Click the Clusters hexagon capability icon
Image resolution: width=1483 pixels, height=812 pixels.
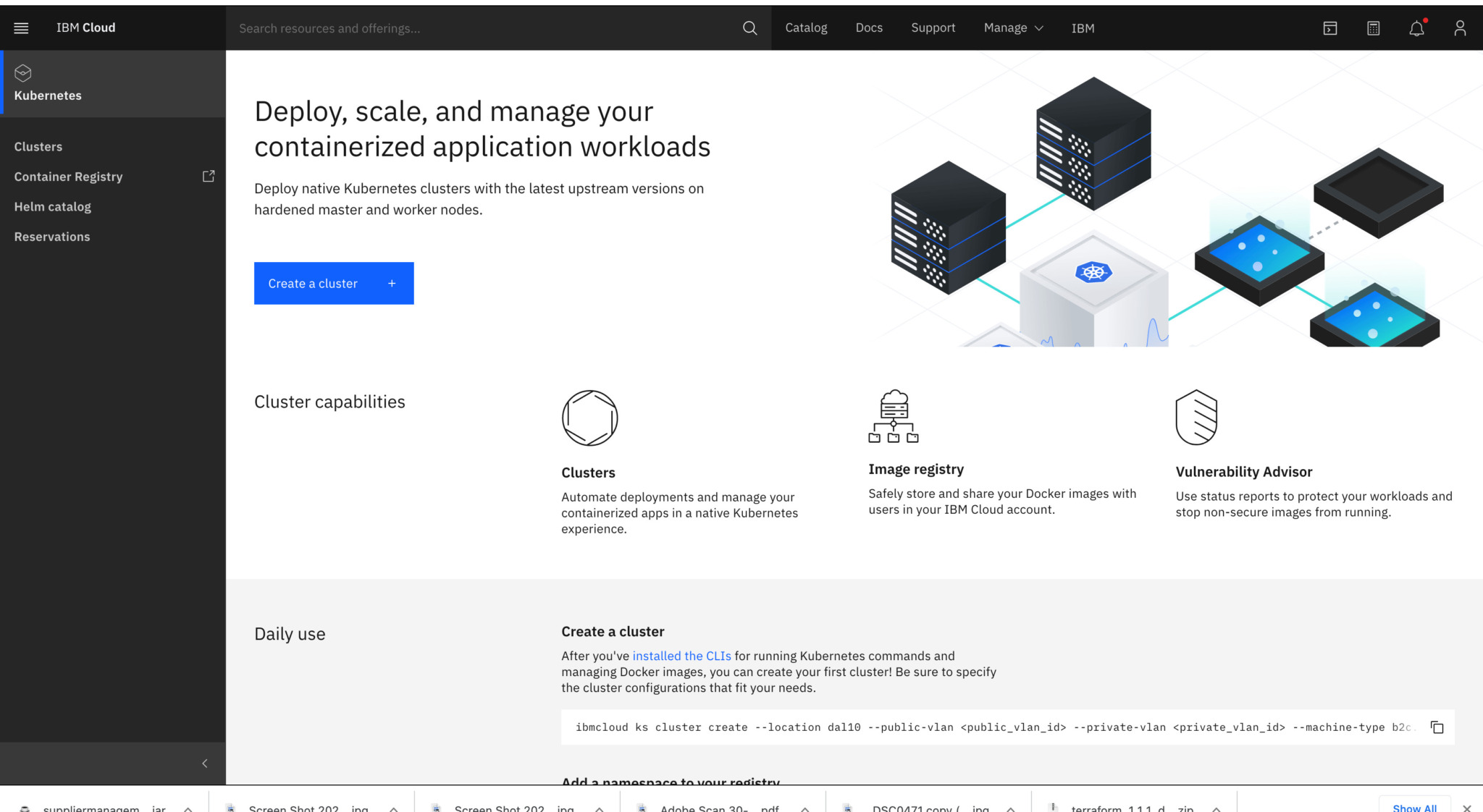pos(589,418)
